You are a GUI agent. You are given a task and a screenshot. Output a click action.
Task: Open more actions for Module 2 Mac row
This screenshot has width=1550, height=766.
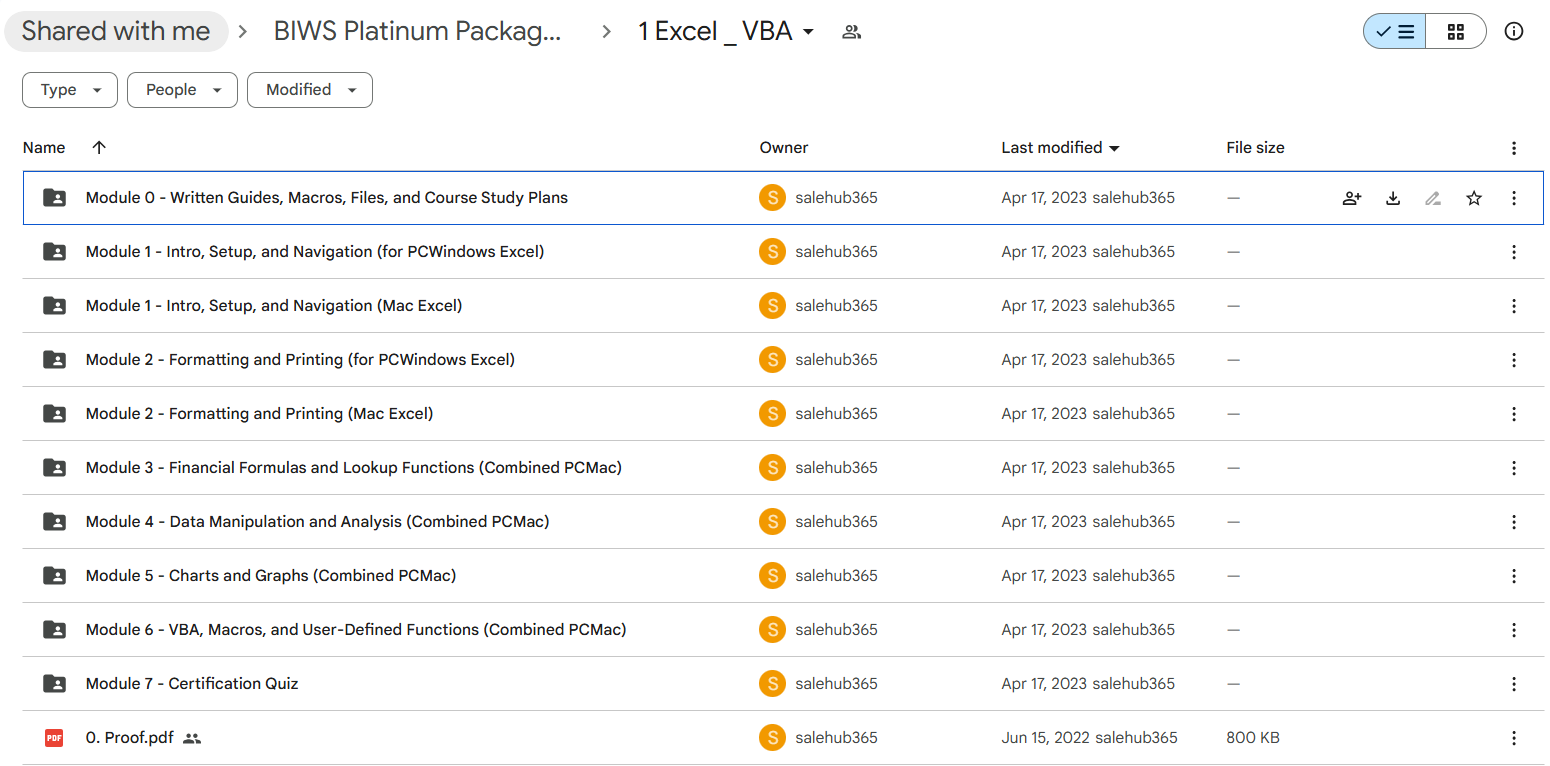pos(1514,414)
